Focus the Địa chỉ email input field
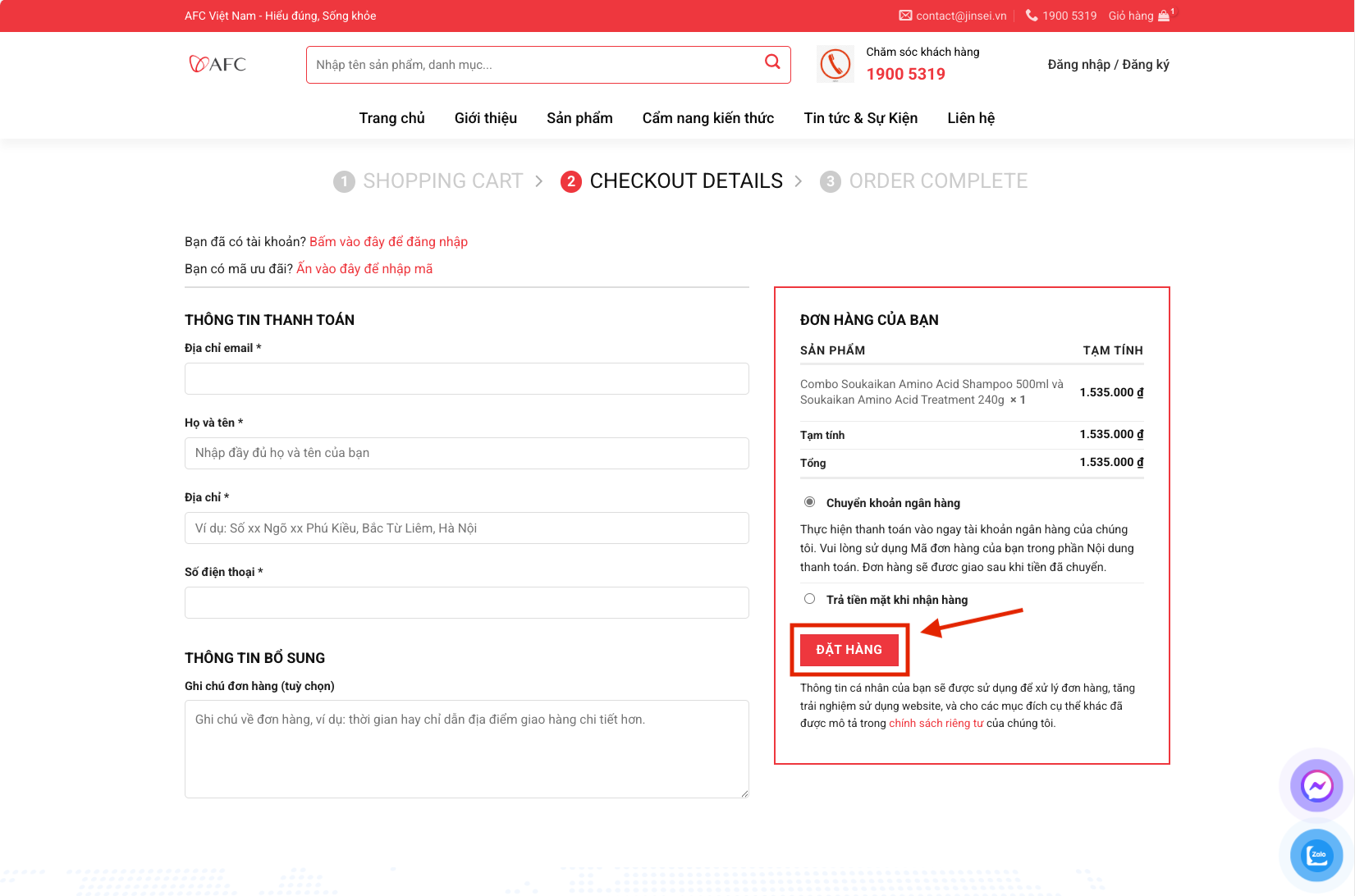1355x896 pixels. pyautogui.click(x=466, y=379)
